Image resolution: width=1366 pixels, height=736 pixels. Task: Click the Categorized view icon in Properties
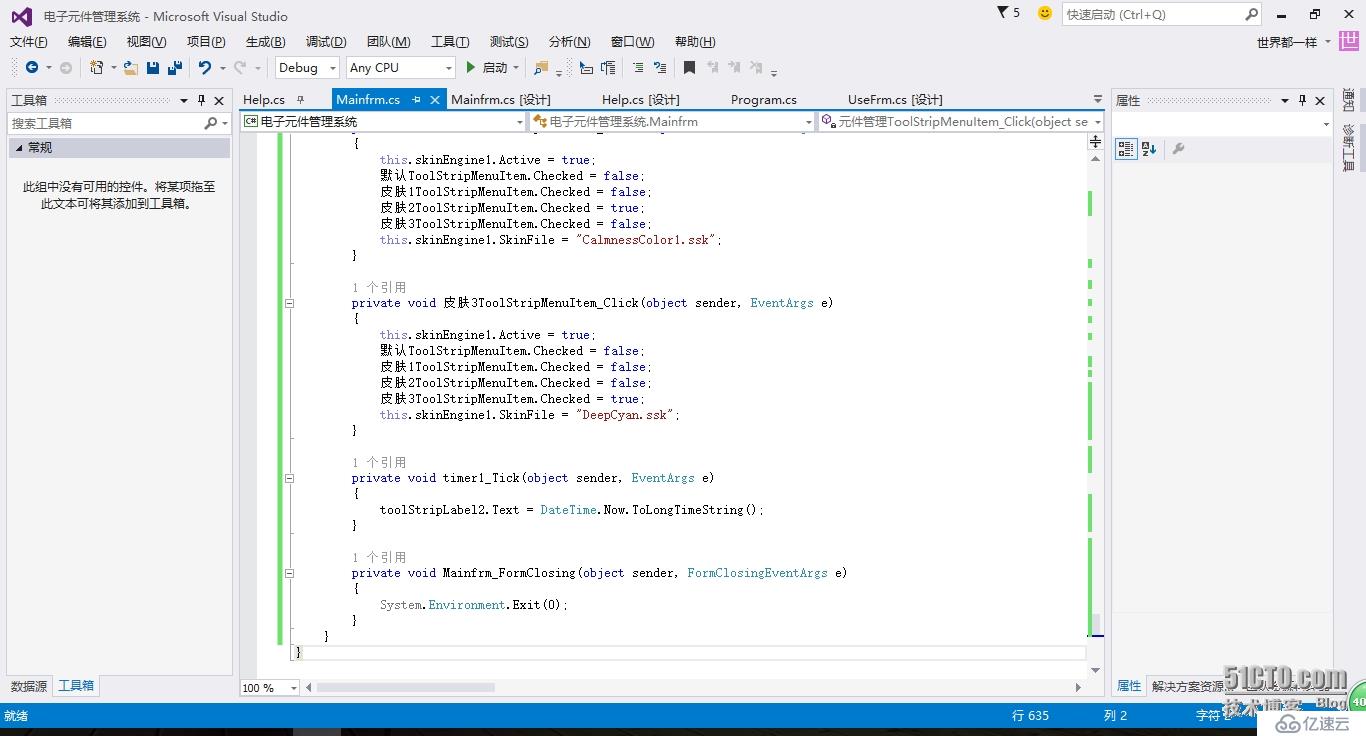[x=1126, y=148]
